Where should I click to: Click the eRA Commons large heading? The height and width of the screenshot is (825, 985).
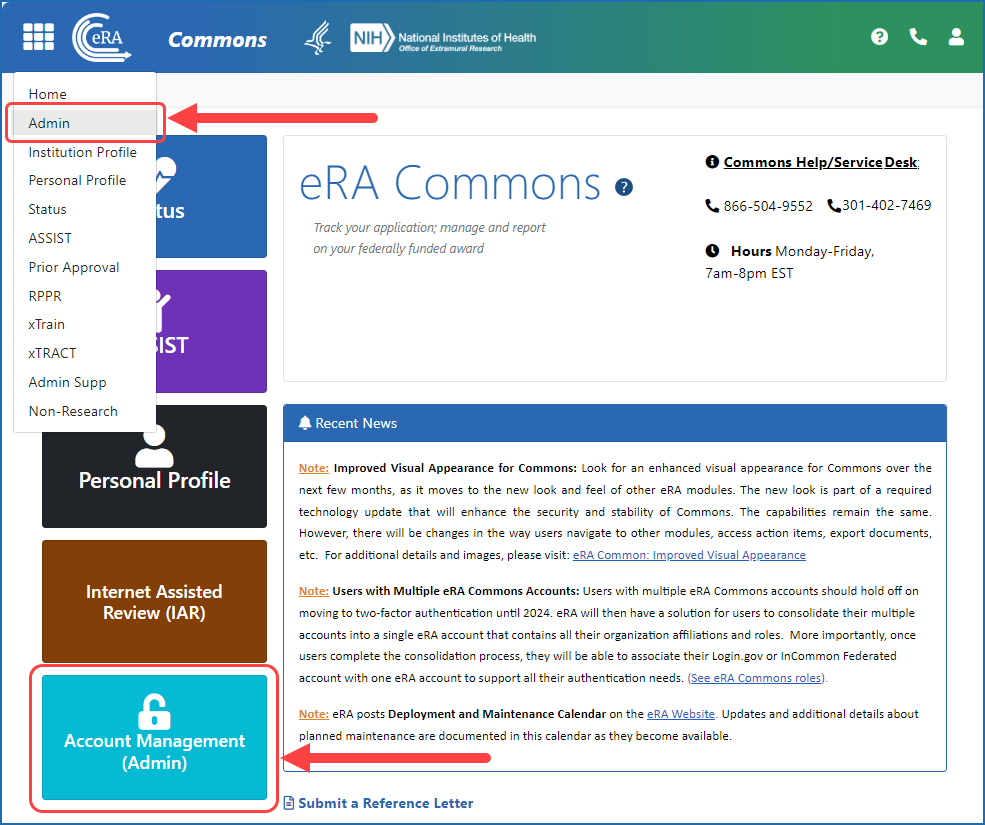[x=450, y=183]
